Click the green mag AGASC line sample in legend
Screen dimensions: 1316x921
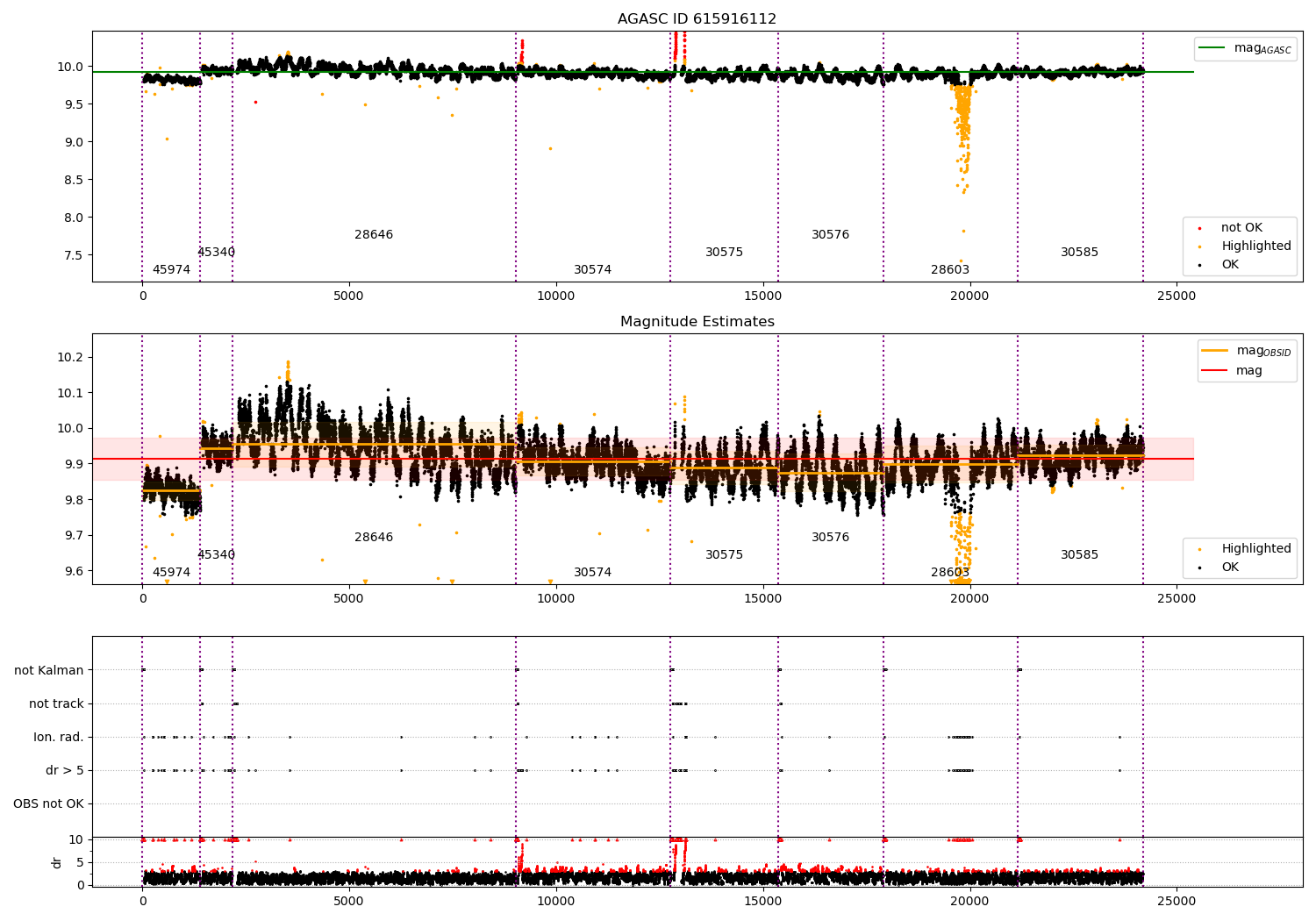(1212, 48)
